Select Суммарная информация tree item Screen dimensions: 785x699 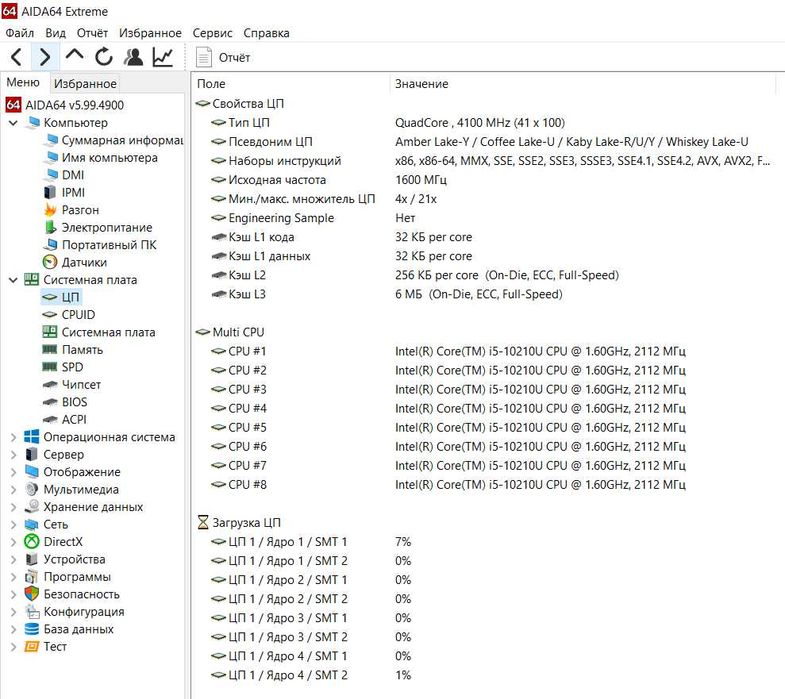114,140
